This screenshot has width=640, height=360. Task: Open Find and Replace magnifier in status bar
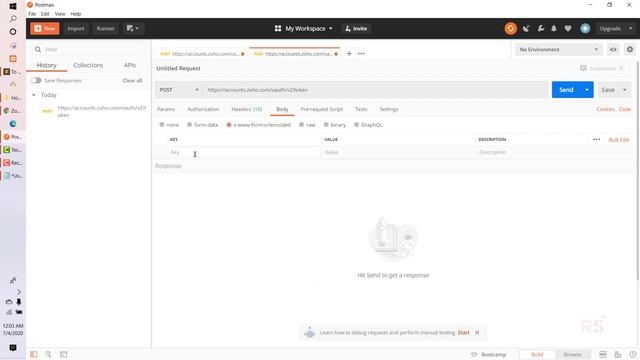pos(48,354)
